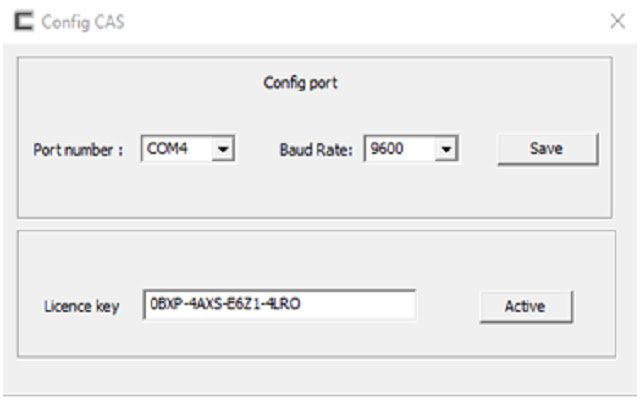
Task: Click the 9600 value in baud combo box
Action: click(x=387, y=149)
